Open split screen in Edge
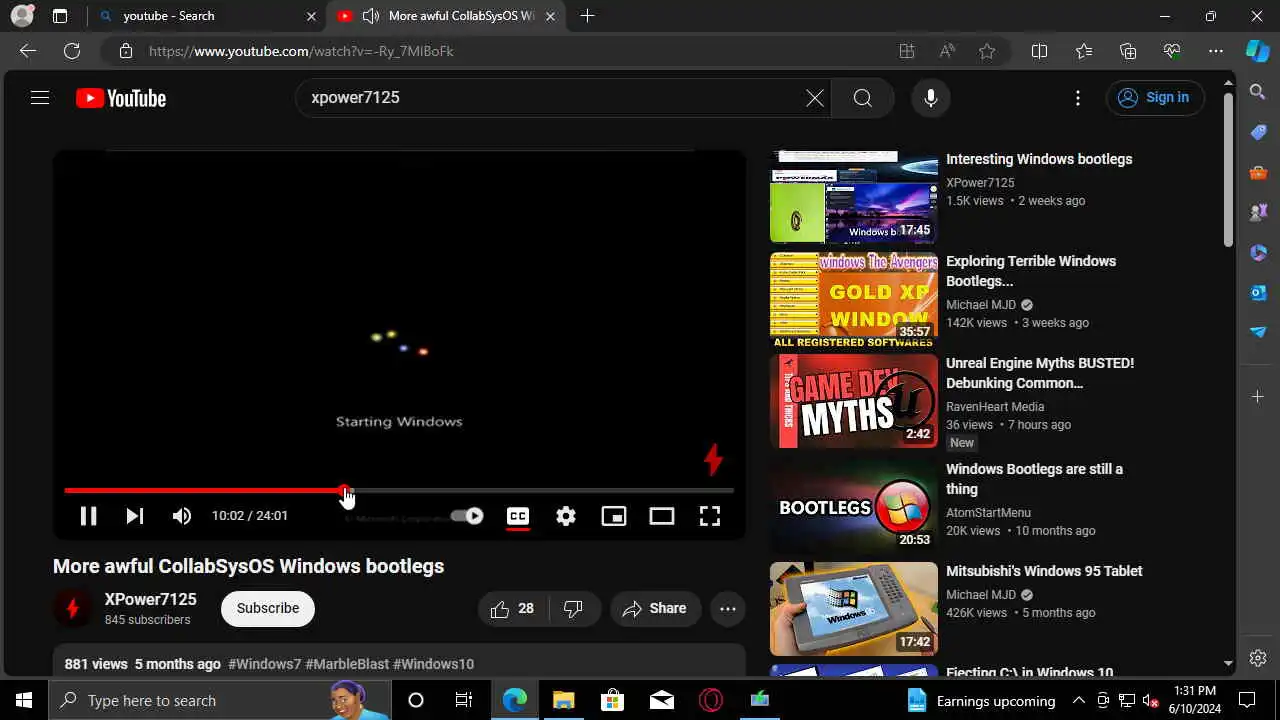 pos(1039,51)
